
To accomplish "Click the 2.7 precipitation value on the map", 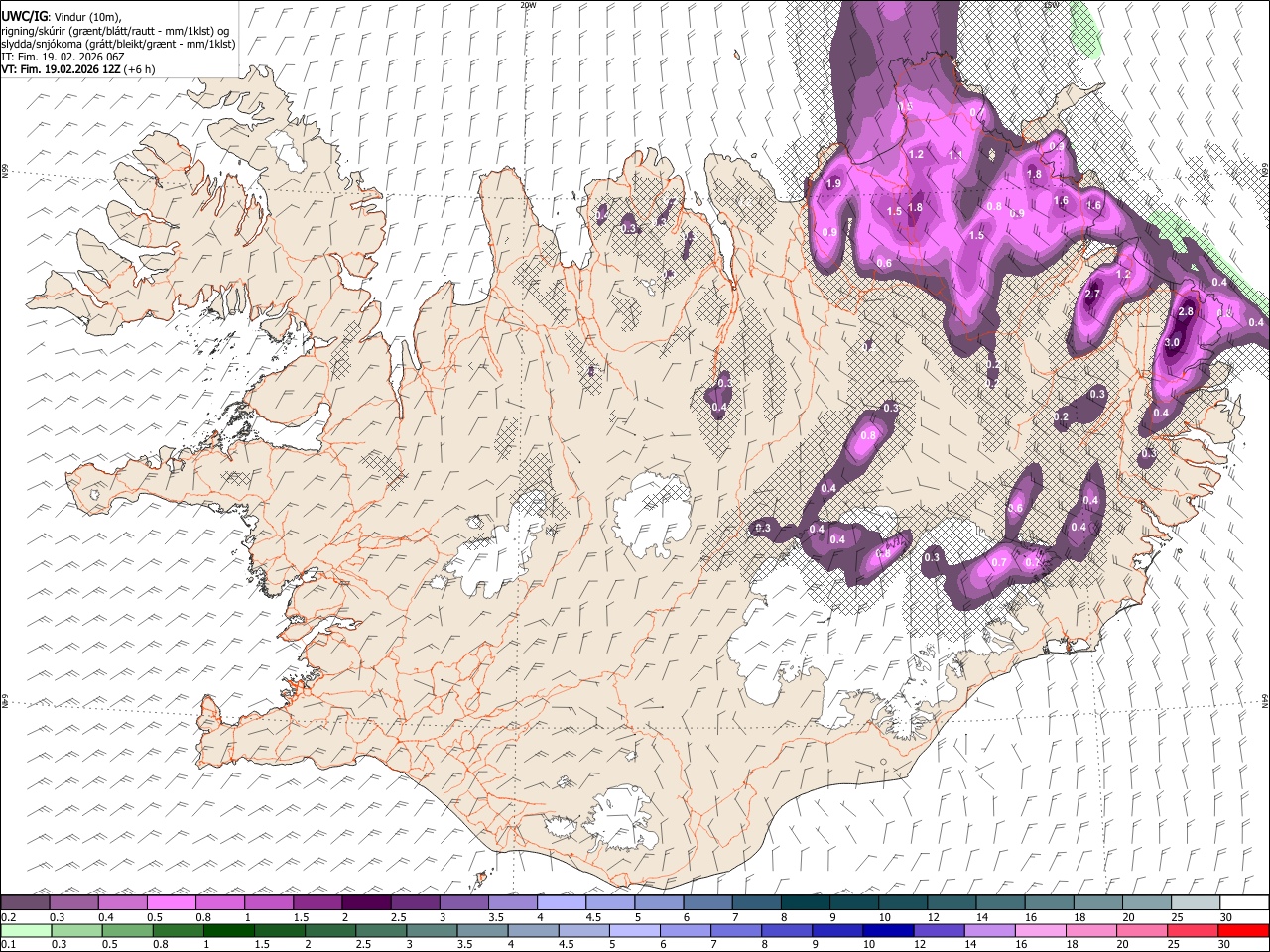I will click(x=1093, y=295).
